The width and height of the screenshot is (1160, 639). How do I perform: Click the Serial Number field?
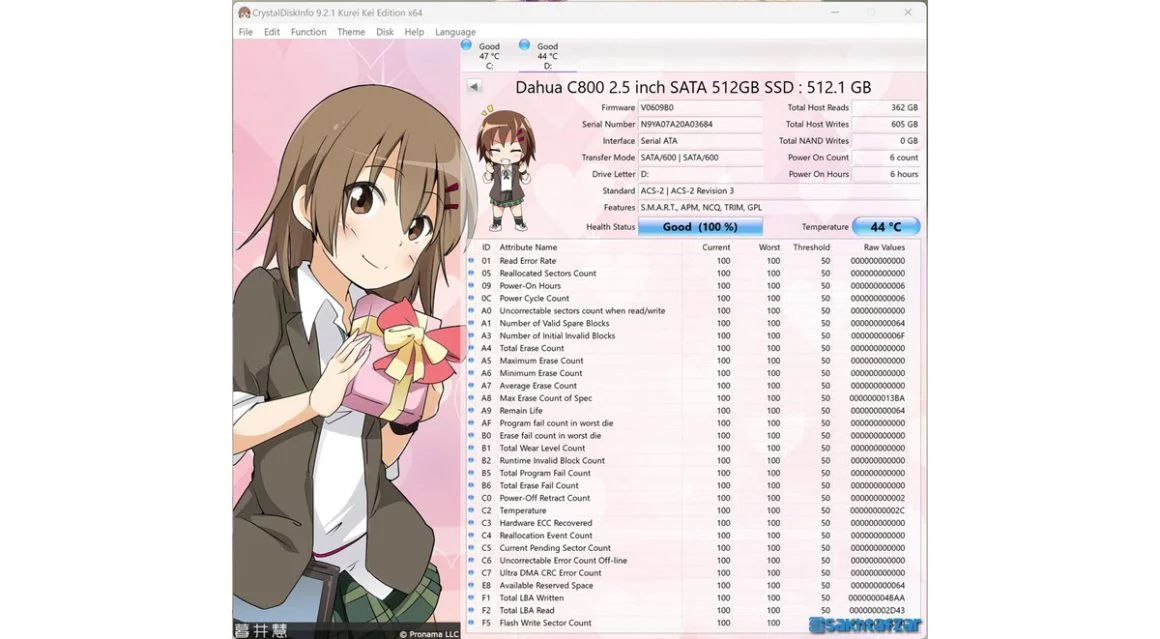click(700, 124)
